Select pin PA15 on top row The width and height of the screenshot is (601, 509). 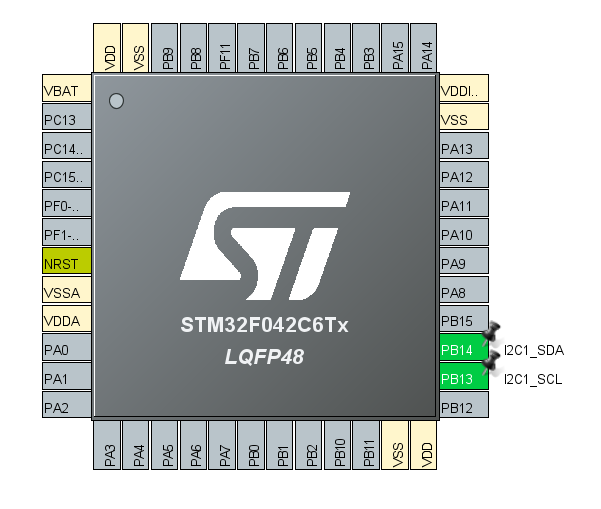click(395, 48)
